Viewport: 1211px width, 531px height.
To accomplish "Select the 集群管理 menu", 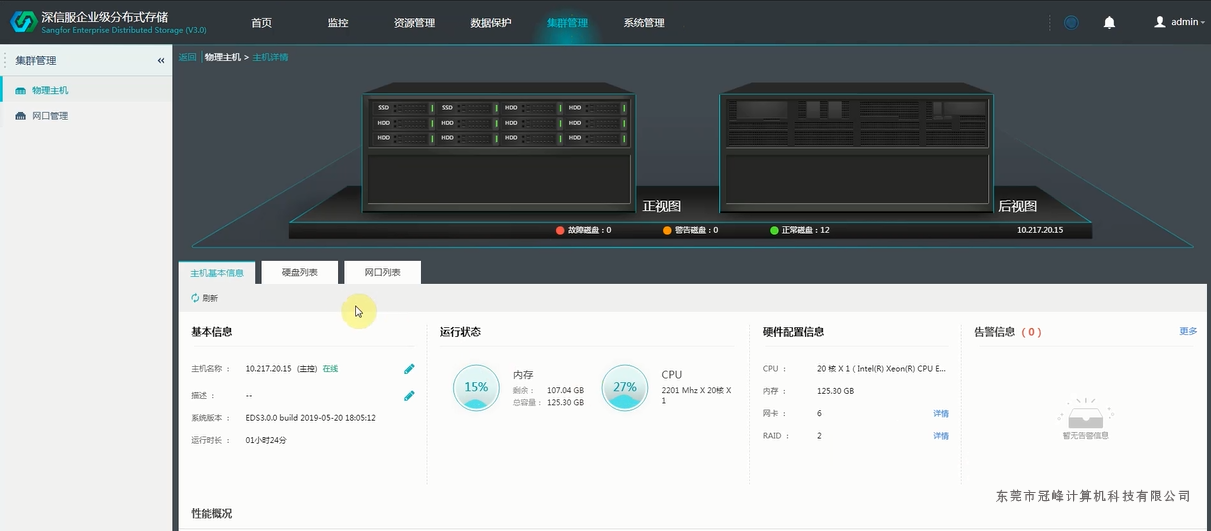I will (567, 22).
